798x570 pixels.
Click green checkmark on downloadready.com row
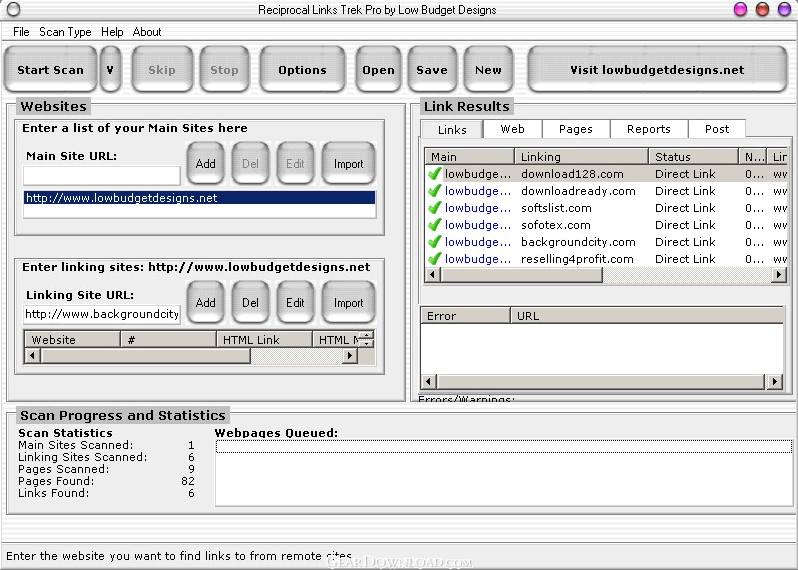pyautogui.click(x=434, y=191)
